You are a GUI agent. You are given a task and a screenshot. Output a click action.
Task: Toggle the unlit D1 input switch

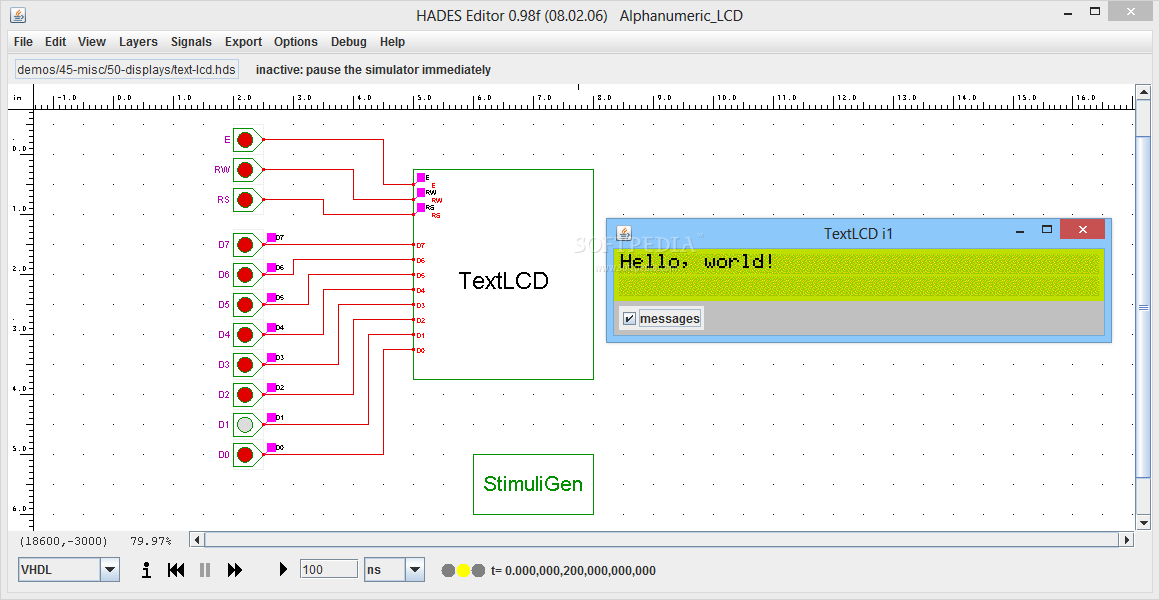click(x=246, y=425)
